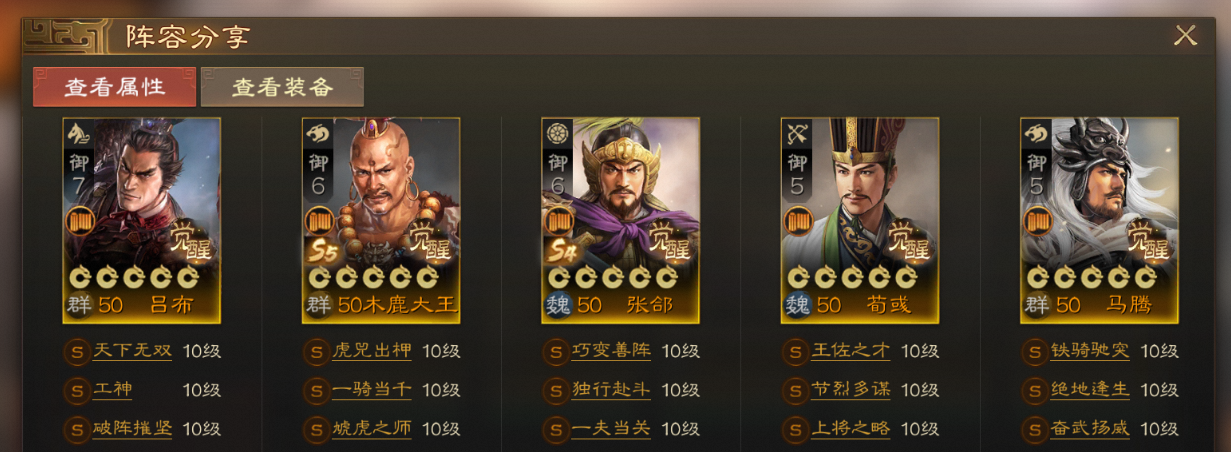Click the crossed weapons icon on 荀彧's card

coord(795,133)
